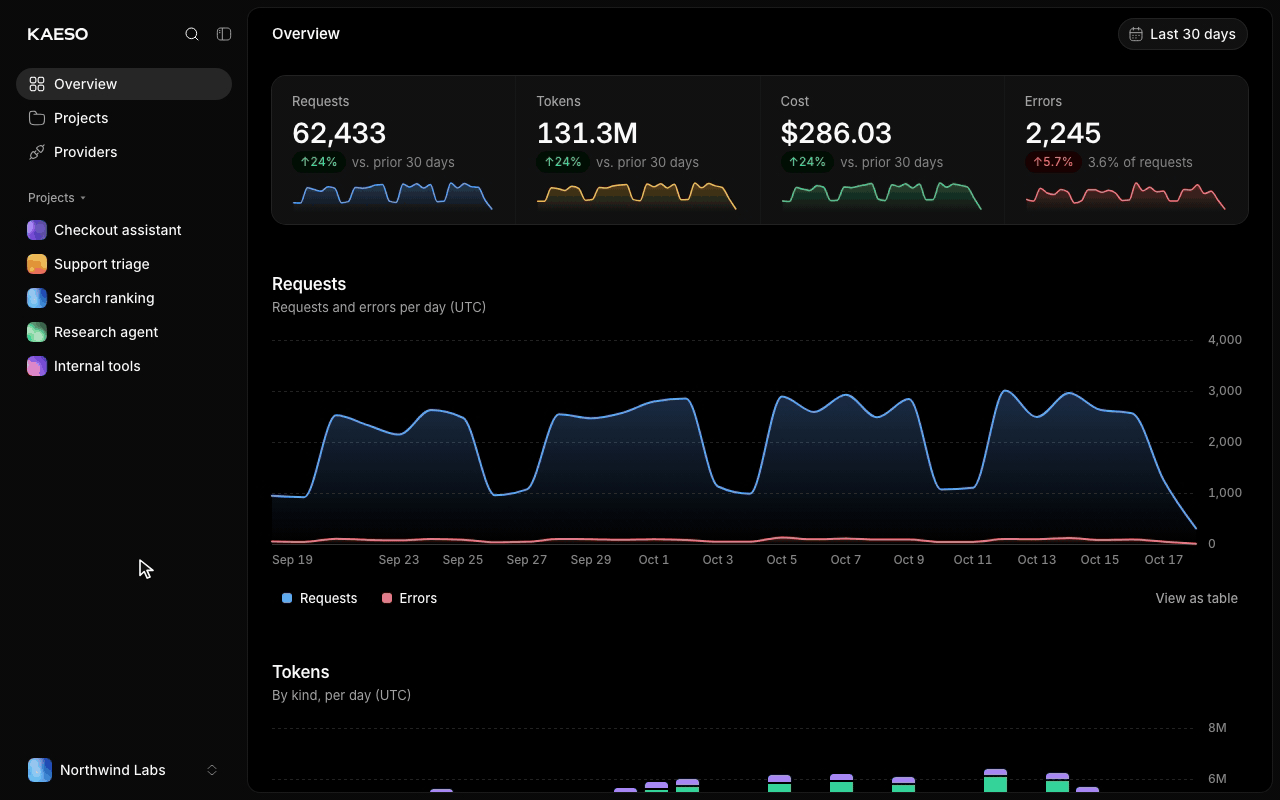
Task: Click the Checkout assistant project icon
Action: click(x=37, y=230)
